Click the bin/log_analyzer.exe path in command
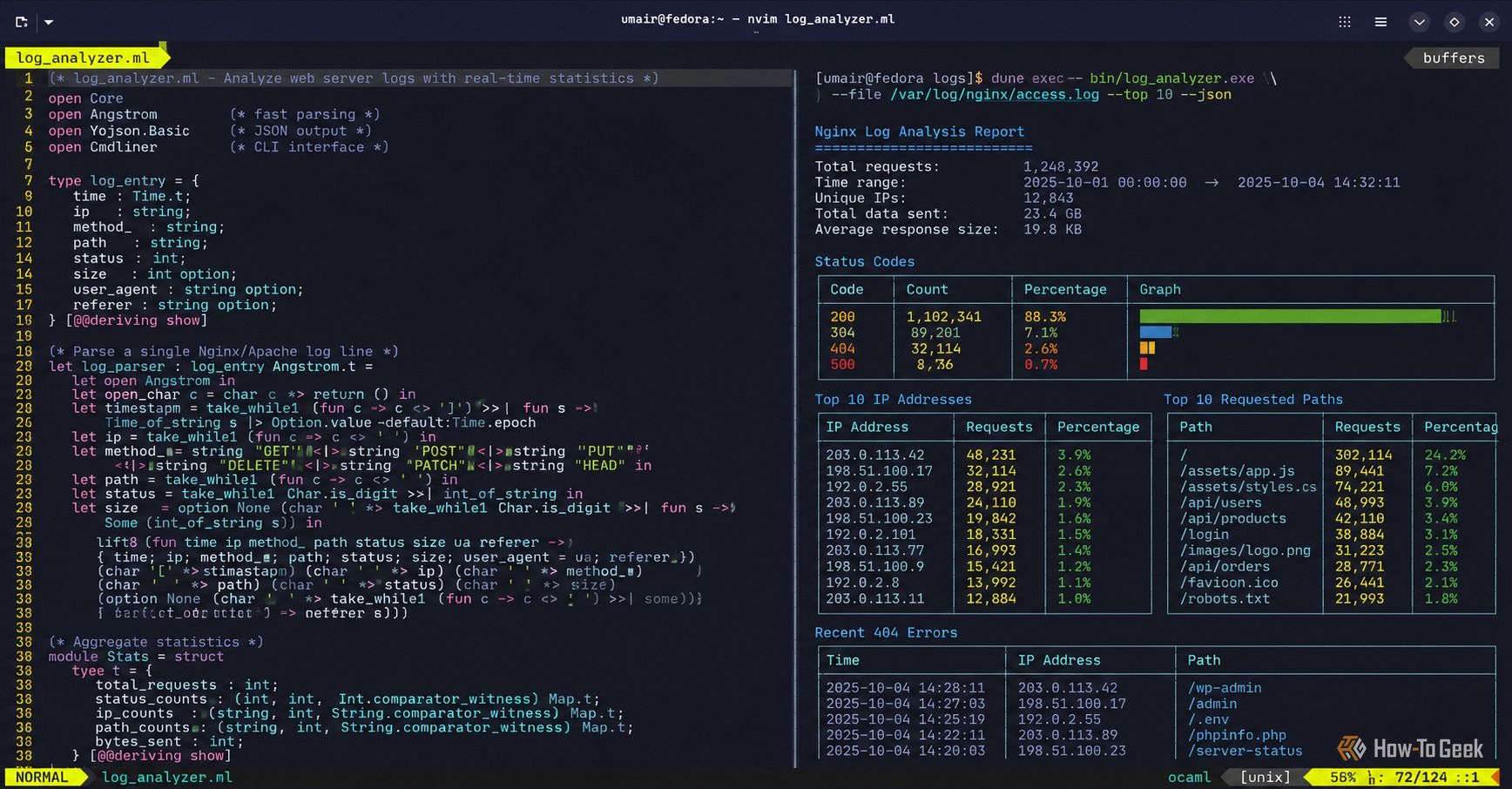 (1171, 78)
